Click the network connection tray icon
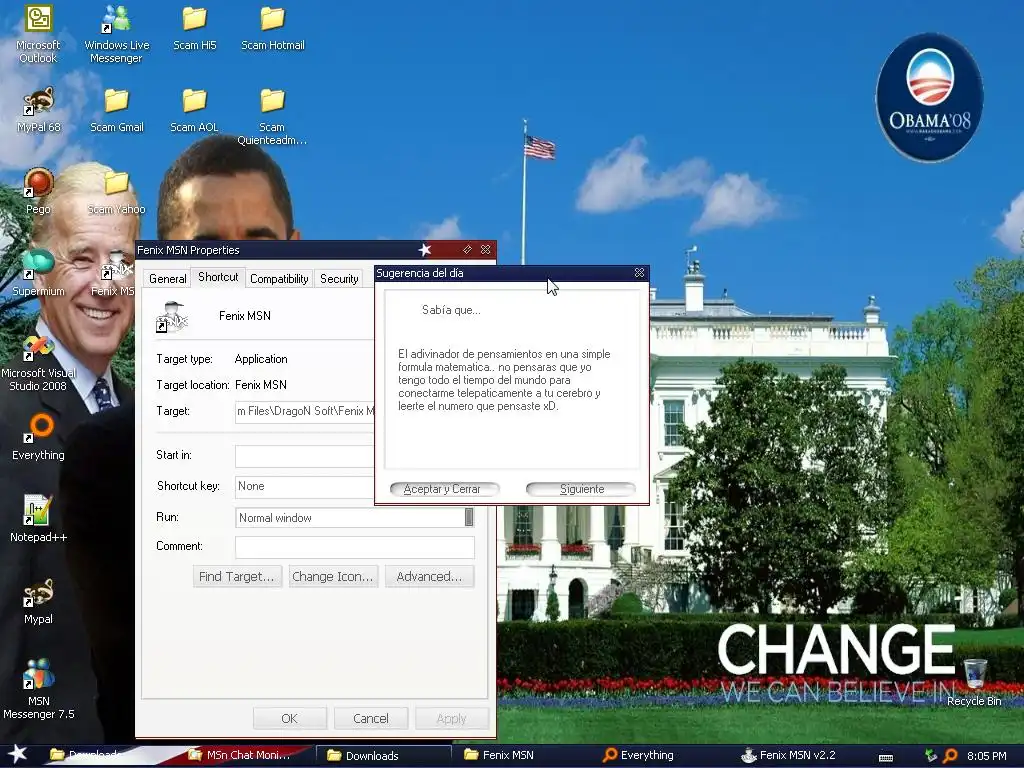This screenshot has height=768, width=1024. pyautogui.click(x=931, y=756)
